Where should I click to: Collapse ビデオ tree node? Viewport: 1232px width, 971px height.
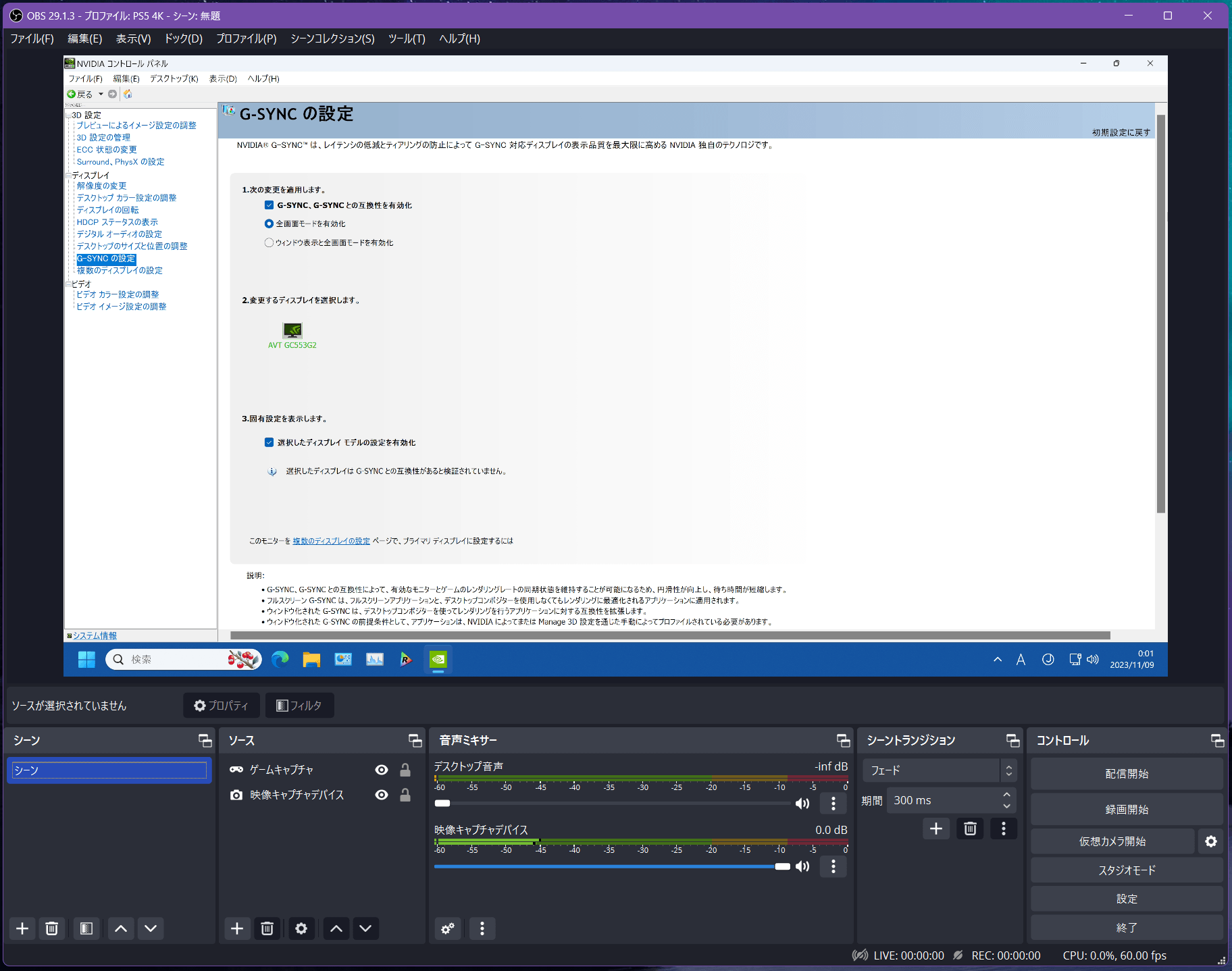pos(68,284)
